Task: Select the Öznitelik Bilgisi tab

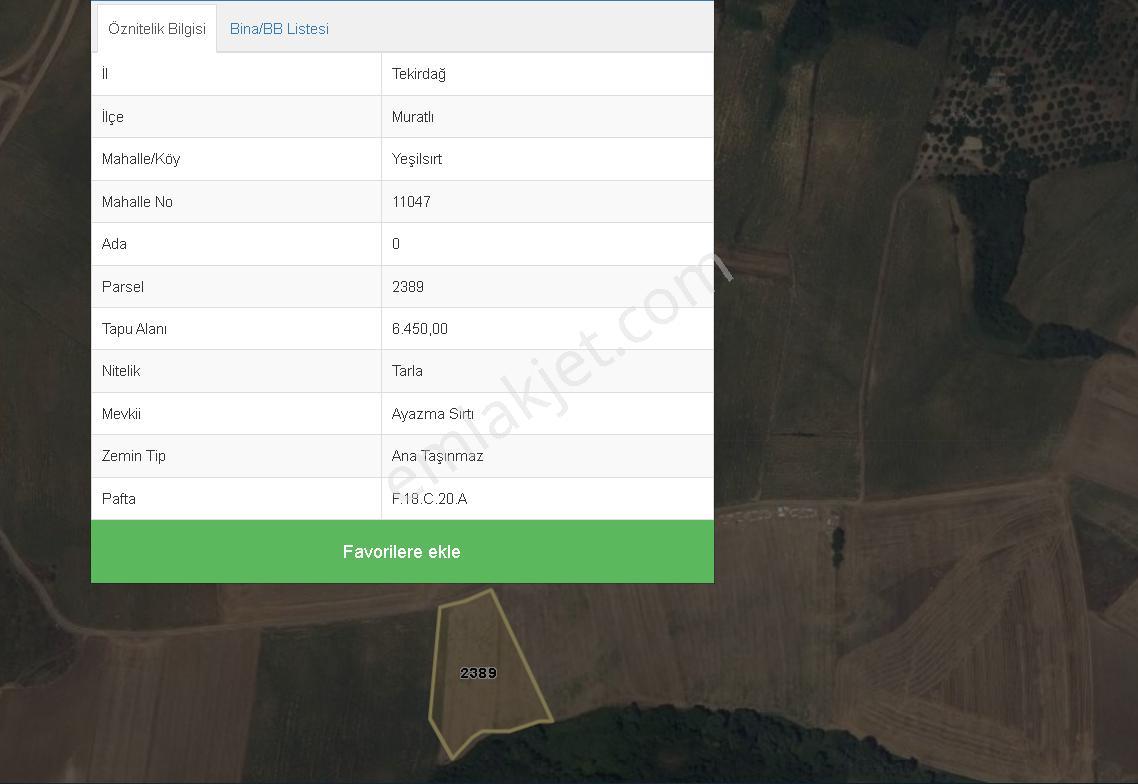Action: pos(157,29)
